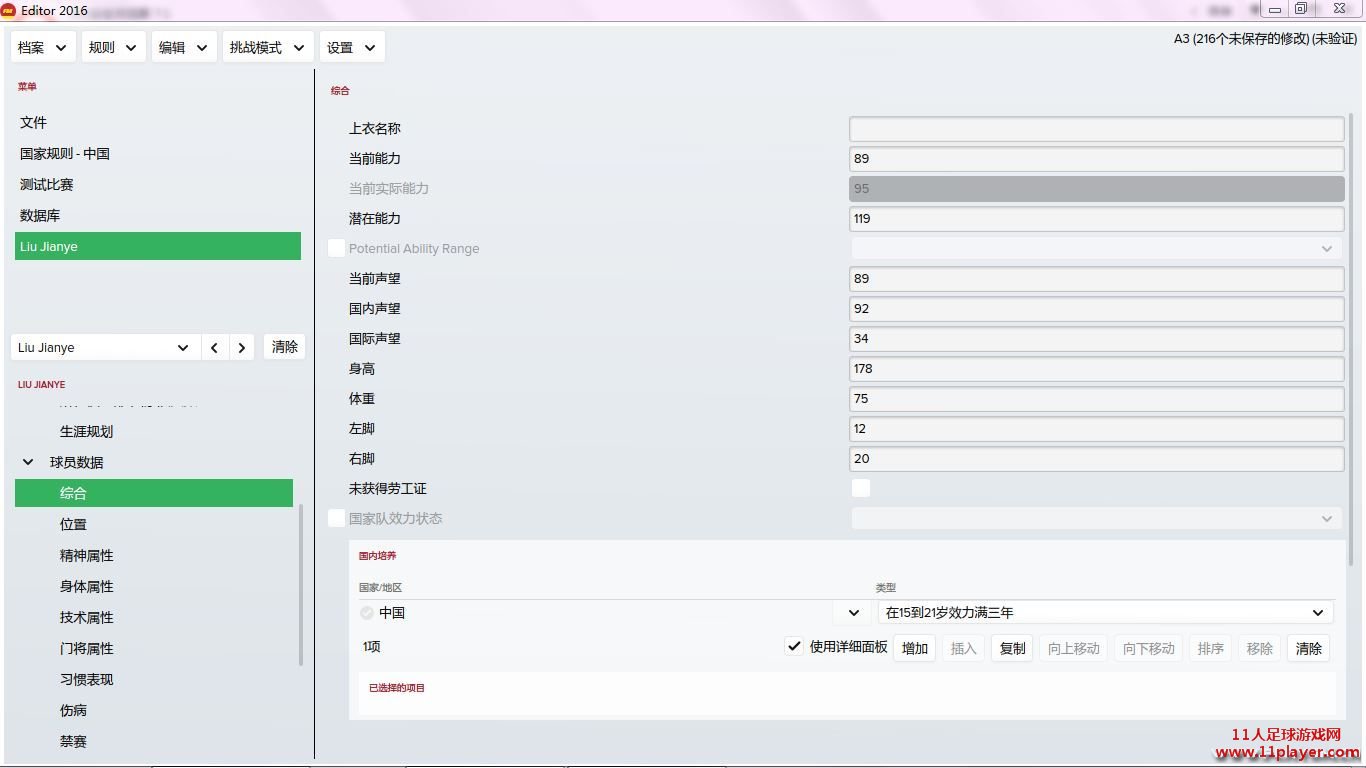Open the 国家队效力状态 dropdown
The image size is (1366, 768).
click(x=1096, y=518)
